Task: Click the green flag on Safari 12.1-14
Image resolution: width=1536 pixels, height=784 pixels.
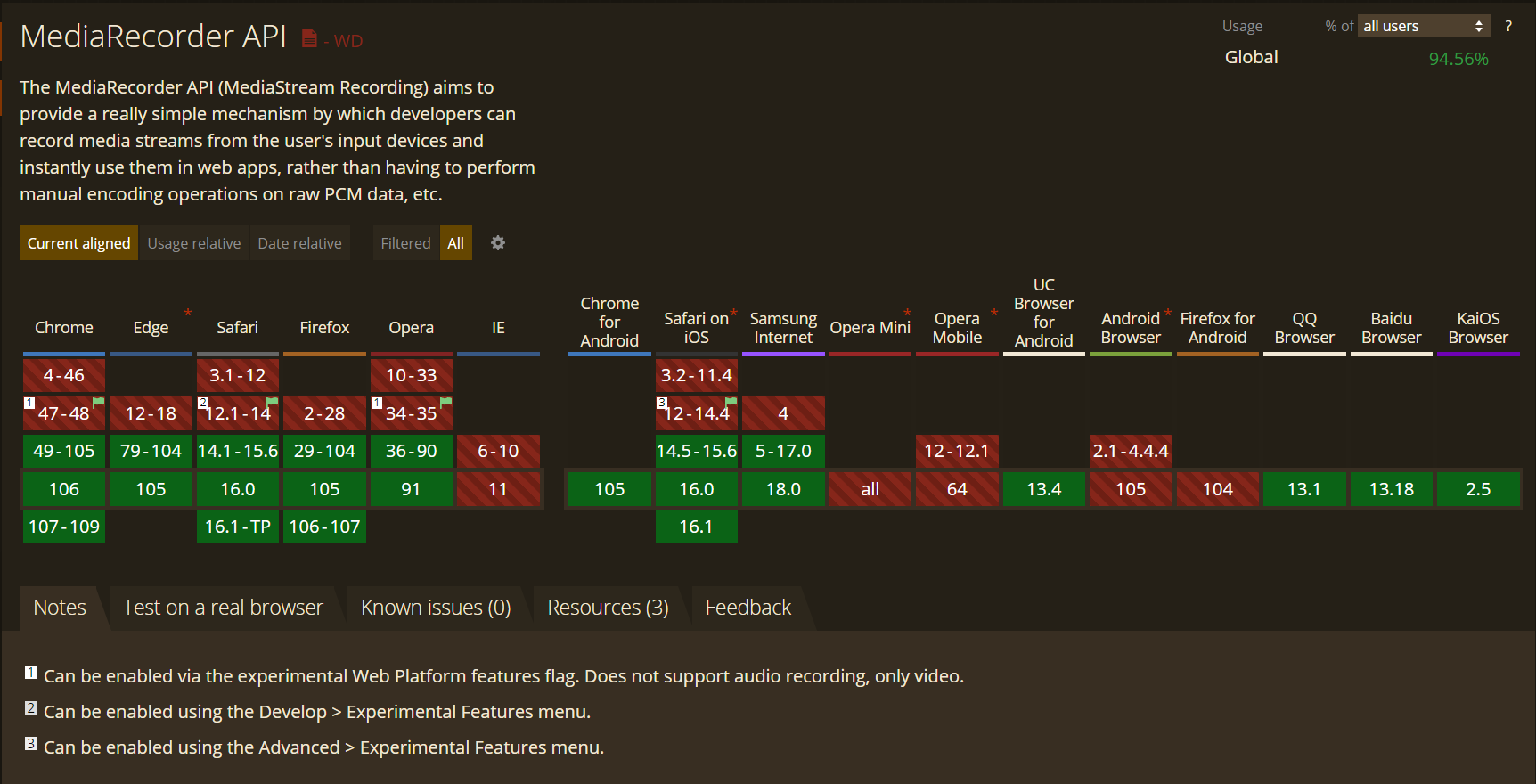Action: point(273,402)
